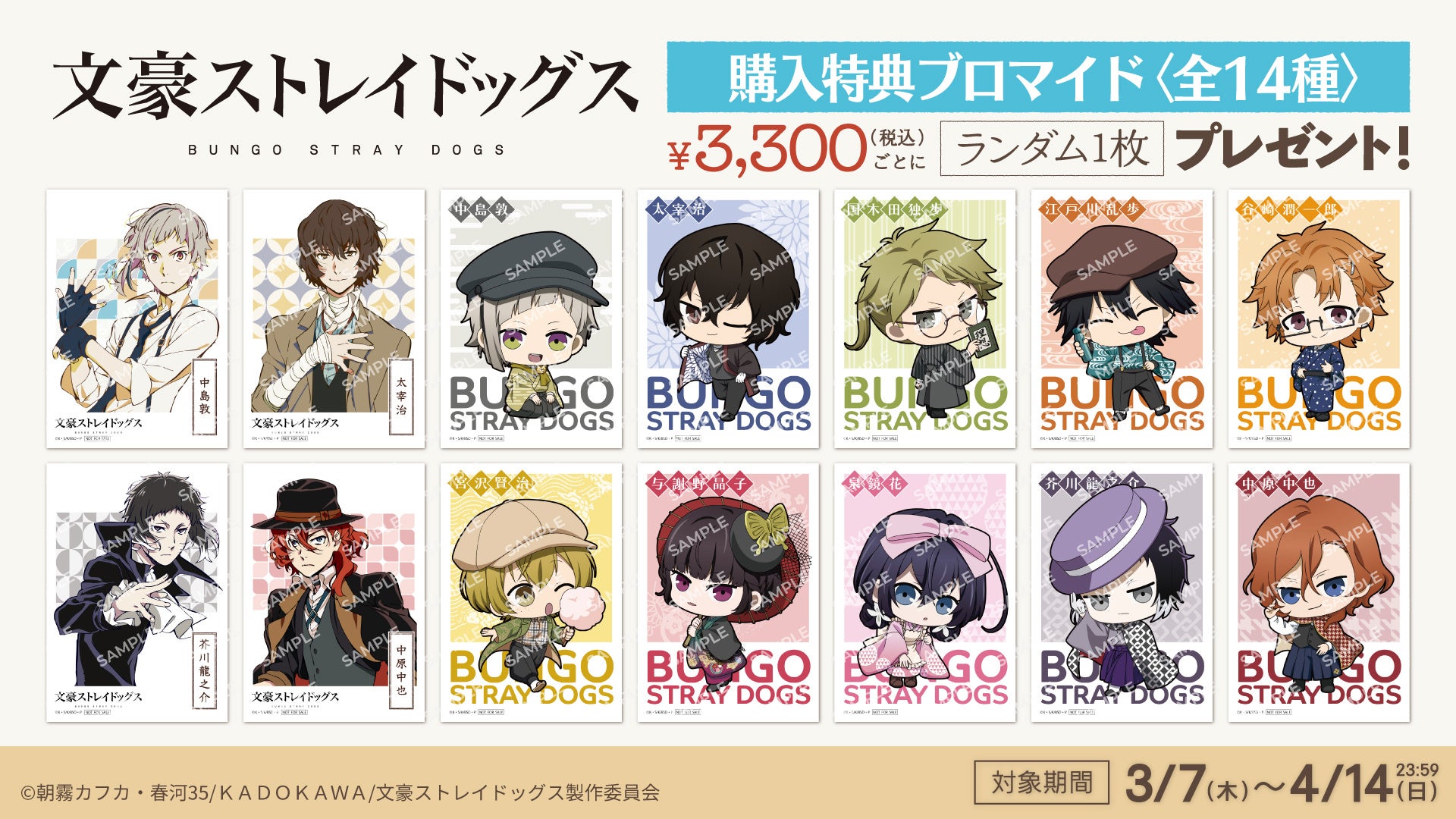
Task: Open the illustrated 芥川龍之介 black coat card
Action: pyautogui.click(x=137, y=592)
